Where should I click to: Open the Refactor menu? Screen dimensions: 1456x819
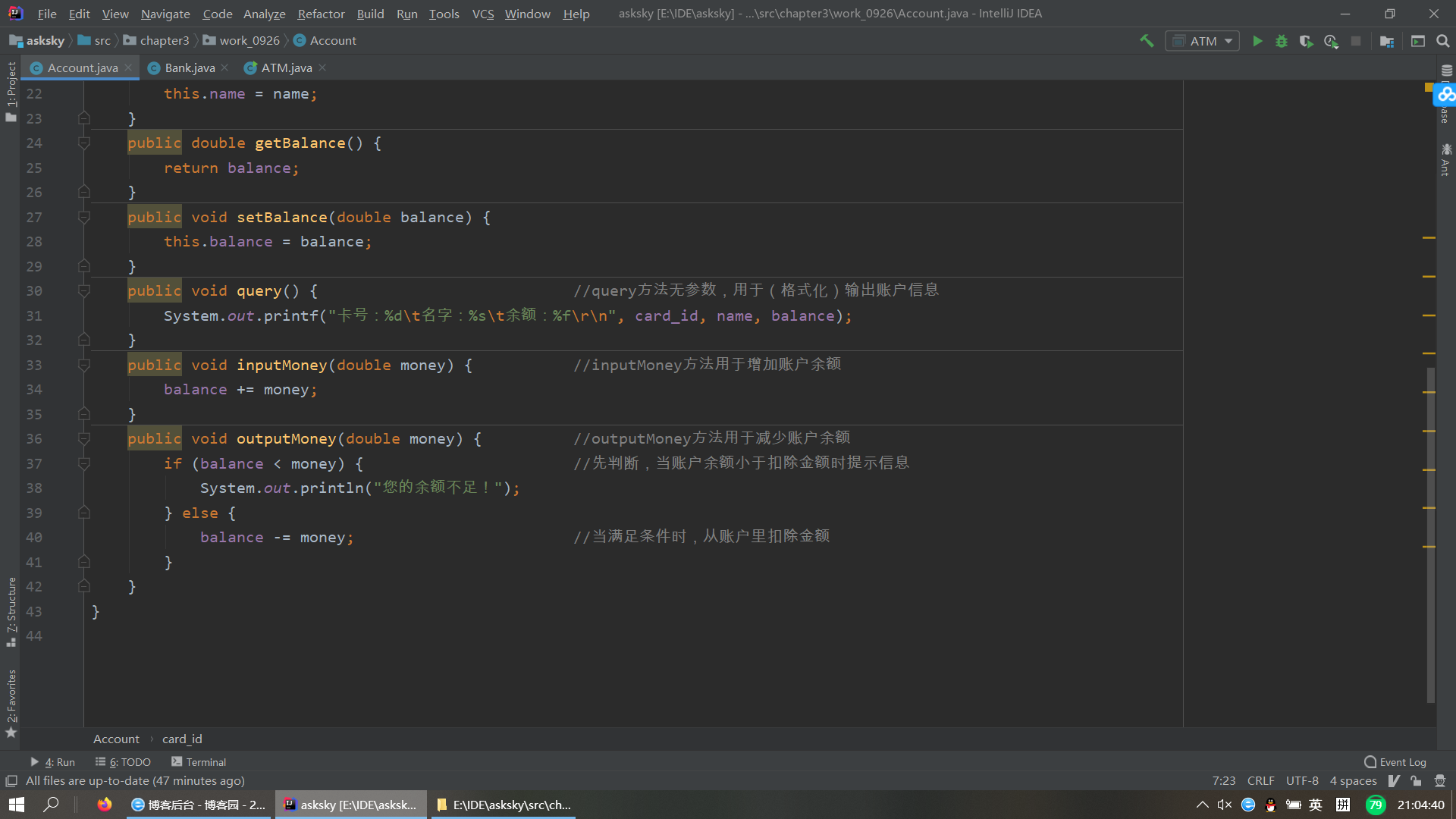[321, 14]
